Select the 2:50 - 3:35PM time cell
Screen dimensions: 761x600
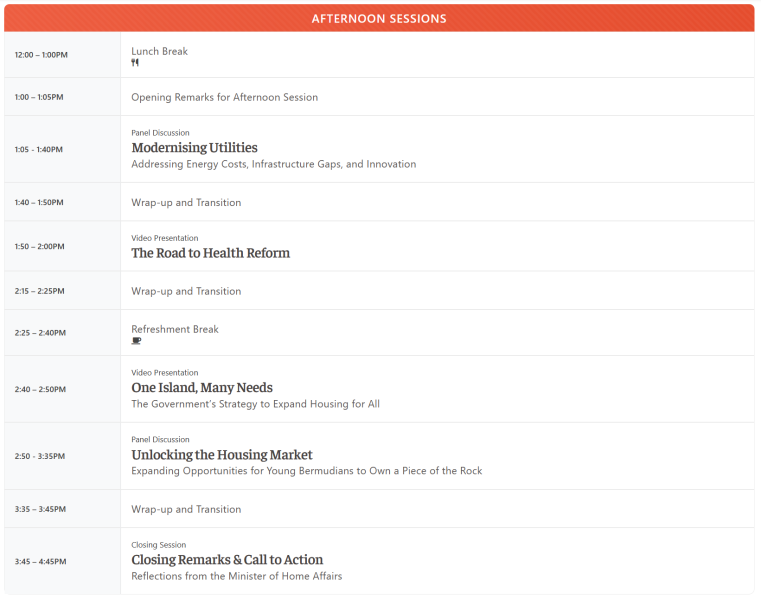click(x=40, y=456)
